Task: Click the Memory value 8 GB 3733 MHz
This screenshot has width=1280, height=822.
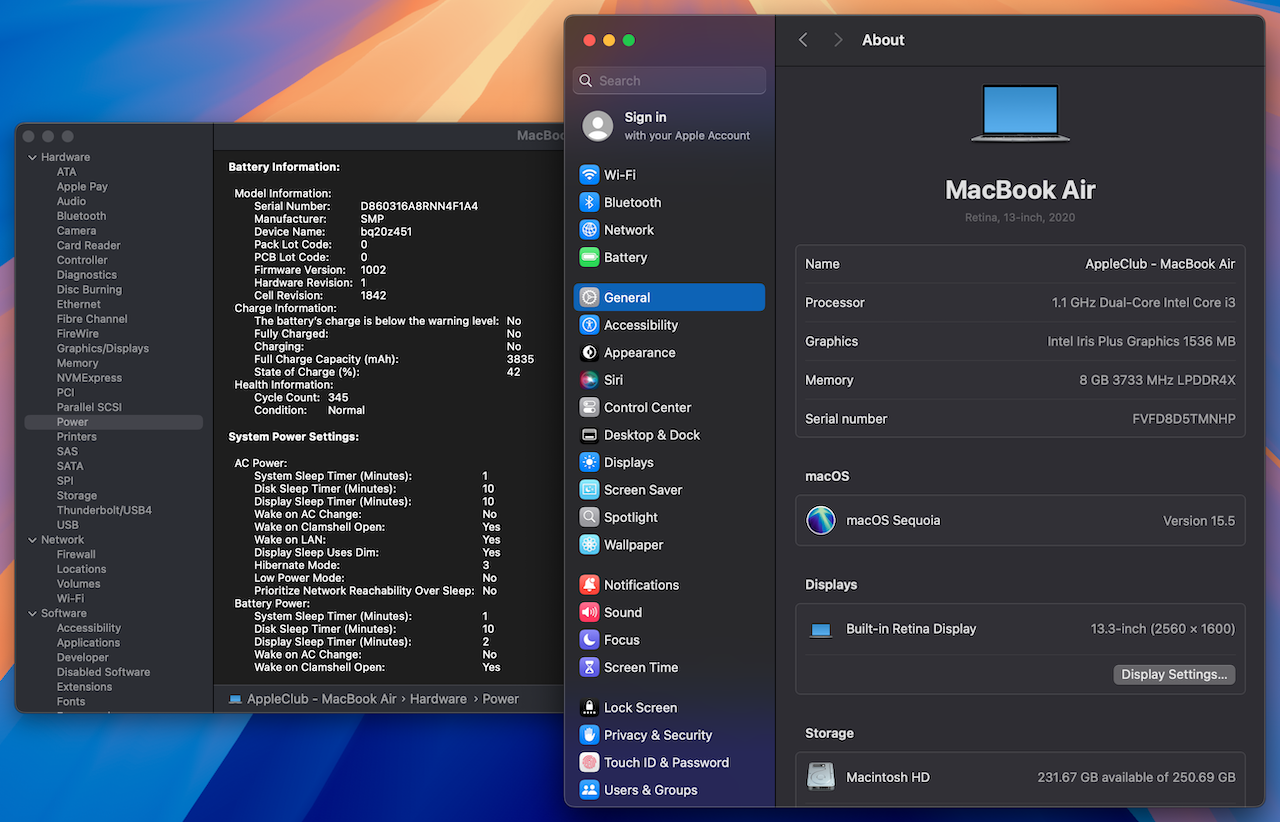Action: pyautogui.click(x=1157, y=380)
